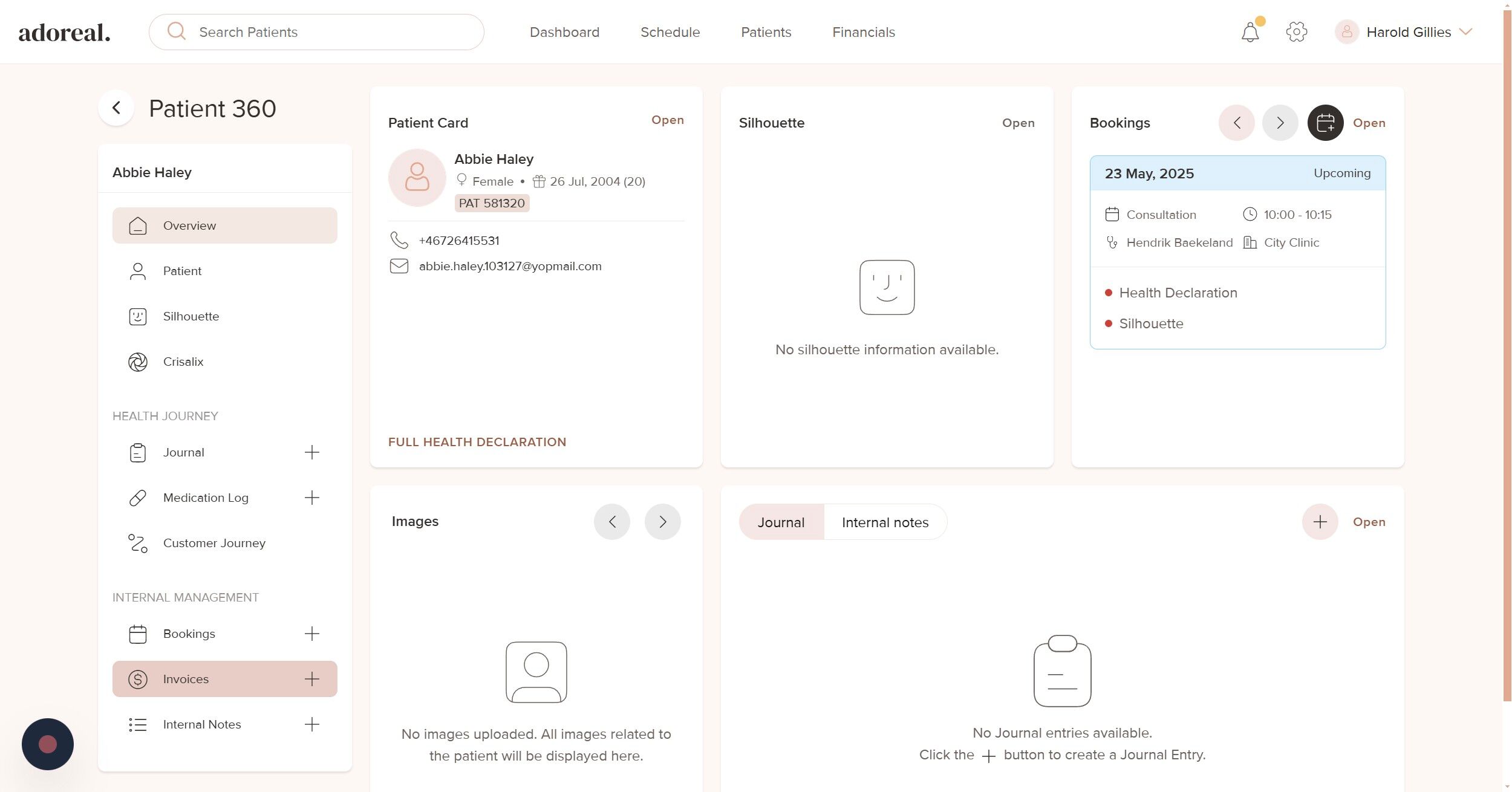Open settings via the gear icon
Screen dimensions: 1512x792
tap(1296, 32)
